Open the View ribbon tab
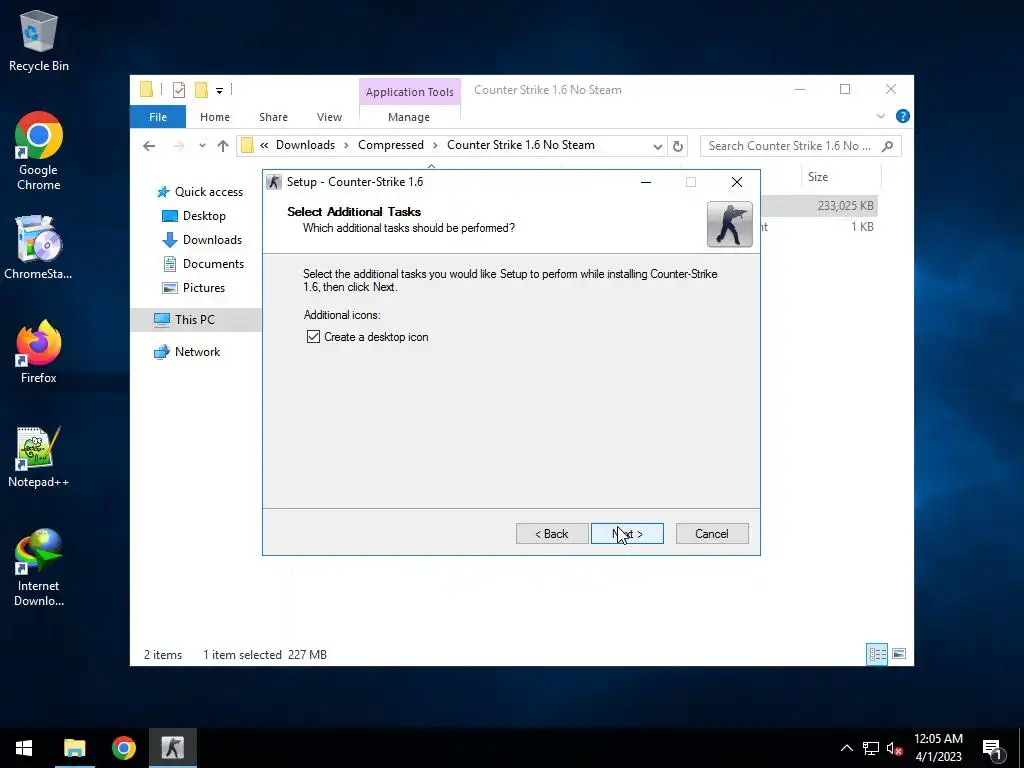This screenshot has width=1024, height=768. pos(329,117)
